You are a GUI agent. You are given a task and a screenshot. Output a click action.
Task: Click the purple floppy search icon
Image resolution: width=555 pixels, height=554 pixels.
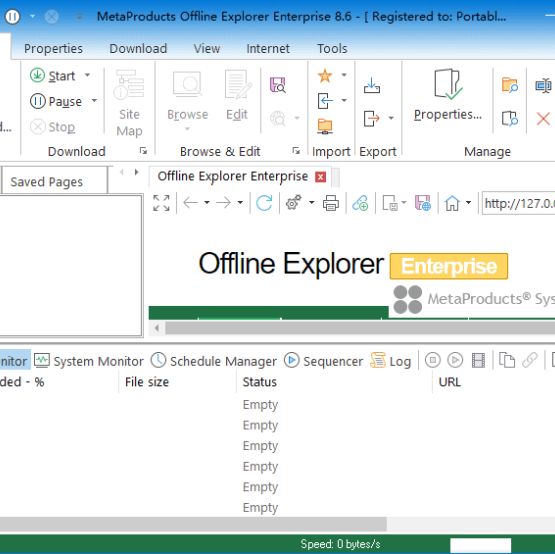point(278,85)
